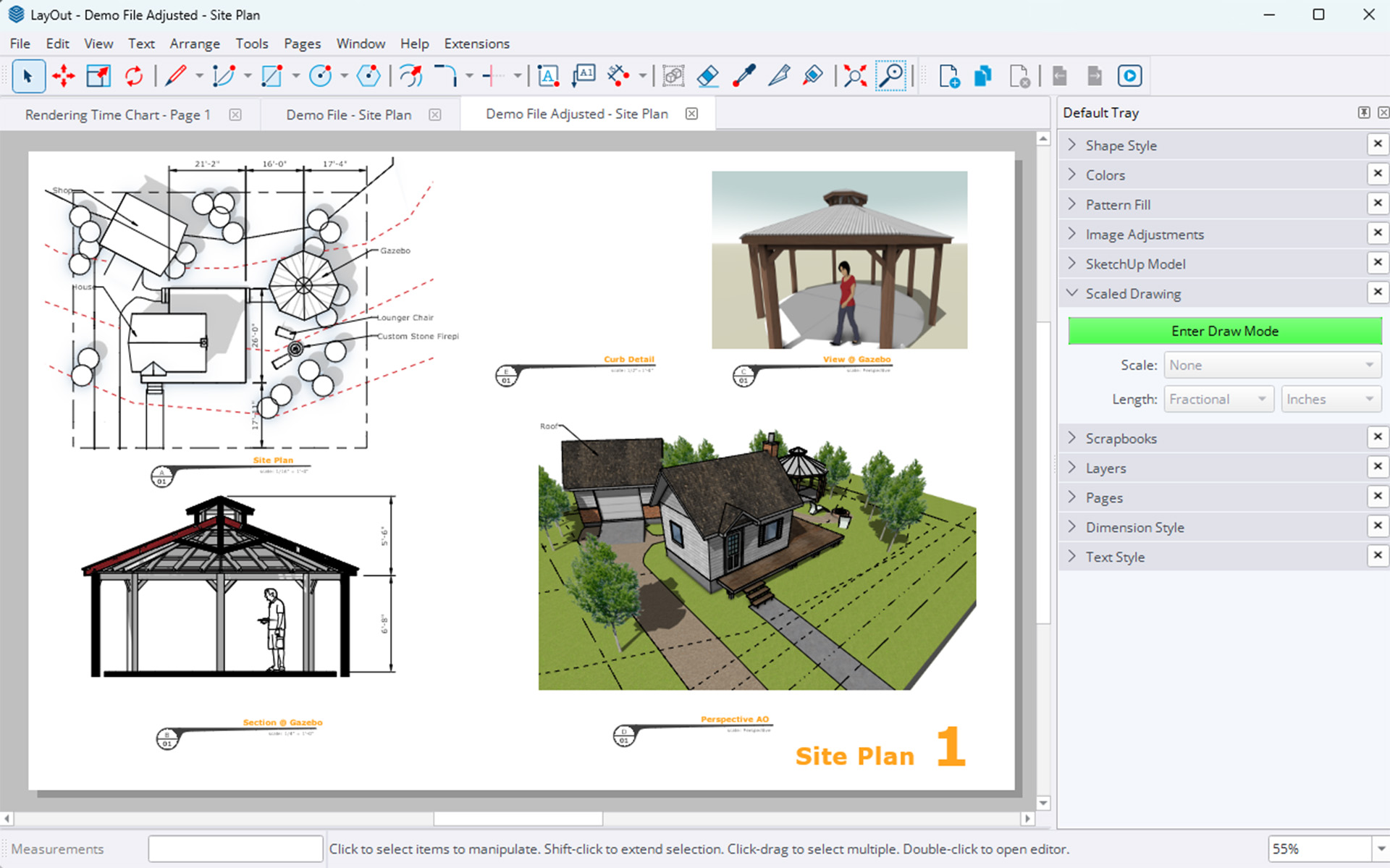Close the Colors panel with its X
This screenshot has width=1390, height=868.
click(1378, 174)
